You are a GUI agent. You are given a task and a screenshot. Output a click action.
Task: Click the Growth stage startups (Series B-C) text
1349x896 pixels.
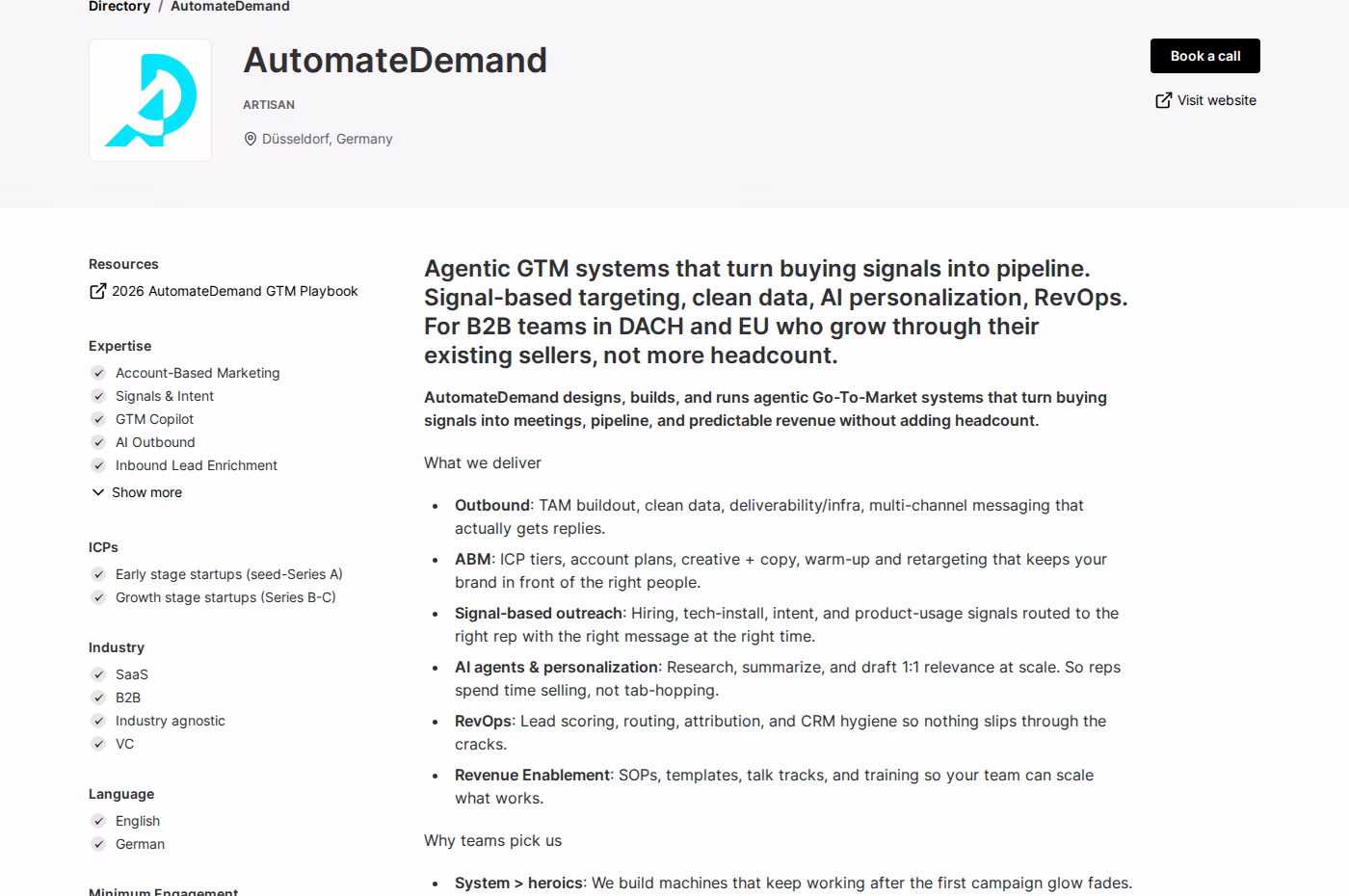[x=225, y=597]
